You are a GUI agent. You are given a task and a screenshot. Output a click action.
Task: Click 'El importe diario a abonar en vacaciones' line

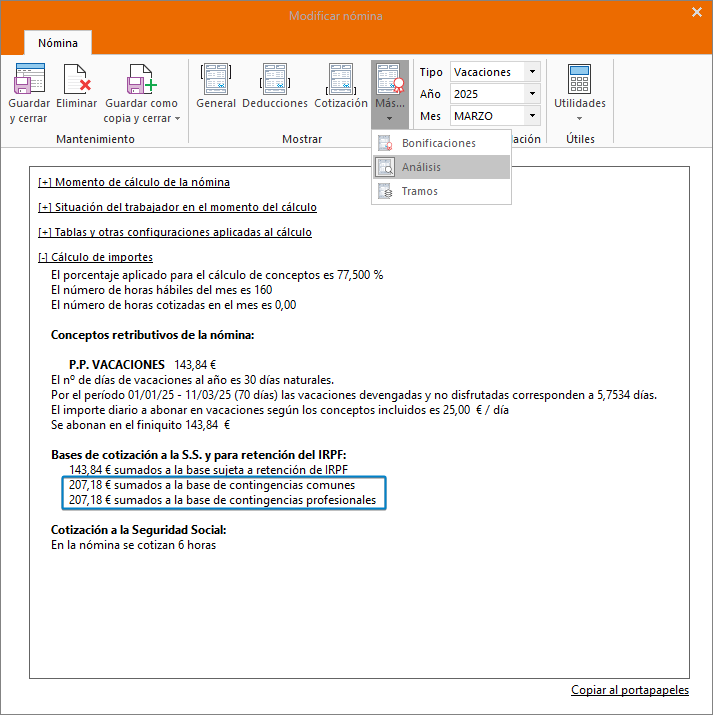280,410
